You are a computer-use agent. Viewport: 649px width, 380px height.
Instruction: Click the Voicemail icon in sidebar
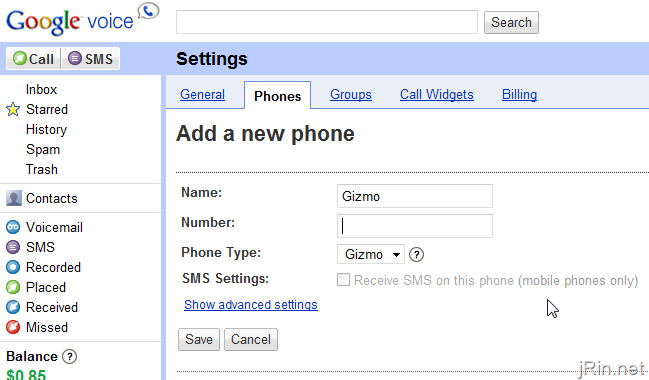click(13, 227)
